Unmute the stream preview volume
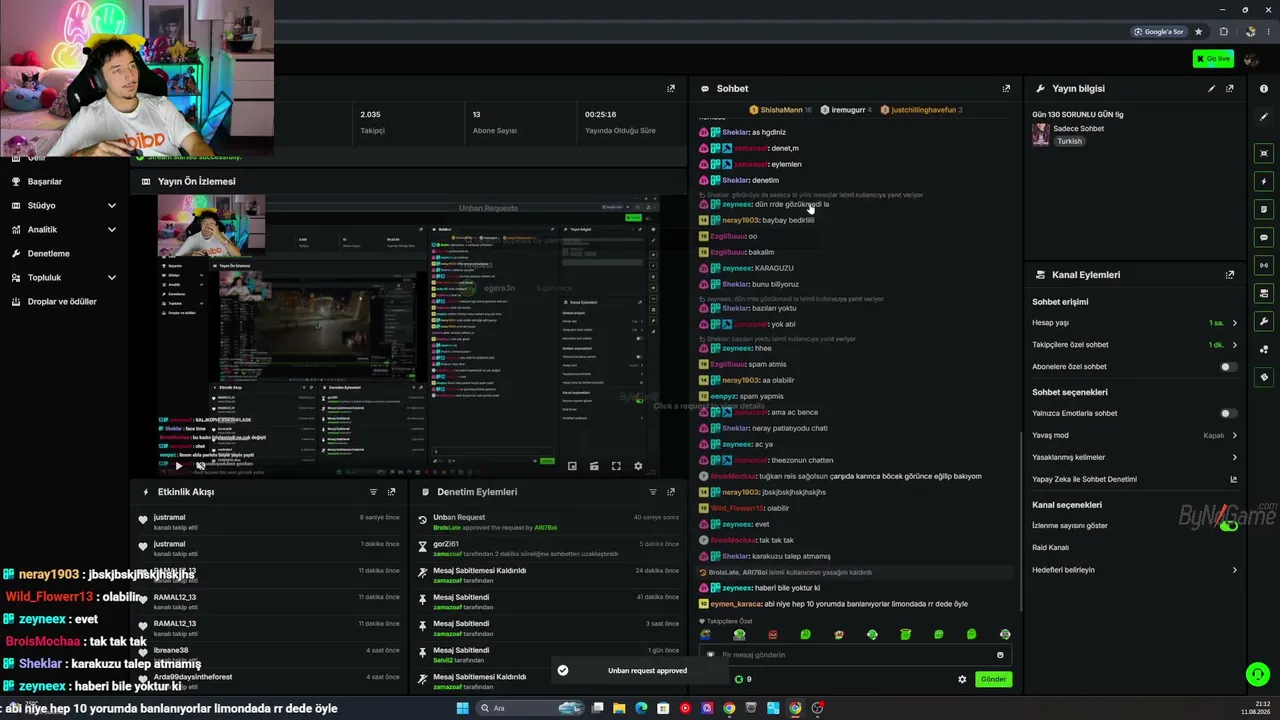 point(200,466)
